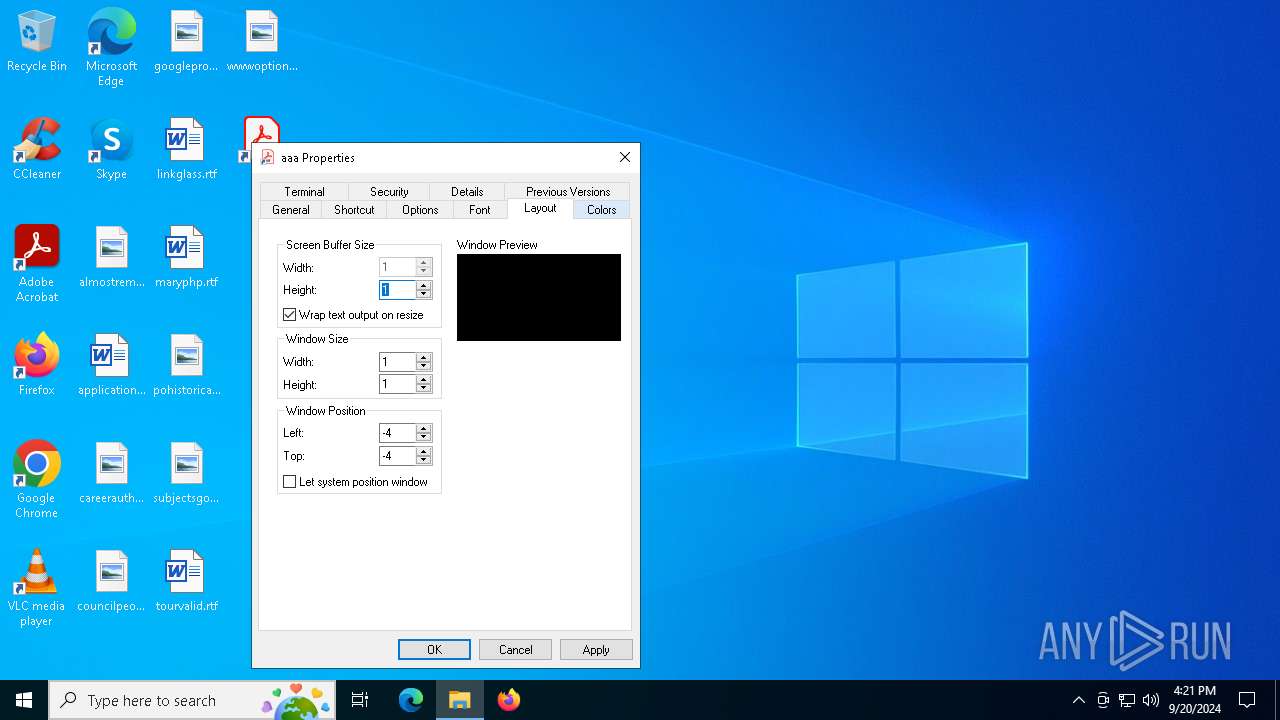Image resolution: width=1280 pixels, height=720 pixels.
Task: Increase Window Position Left with up arrow
Action: [424, 428]
